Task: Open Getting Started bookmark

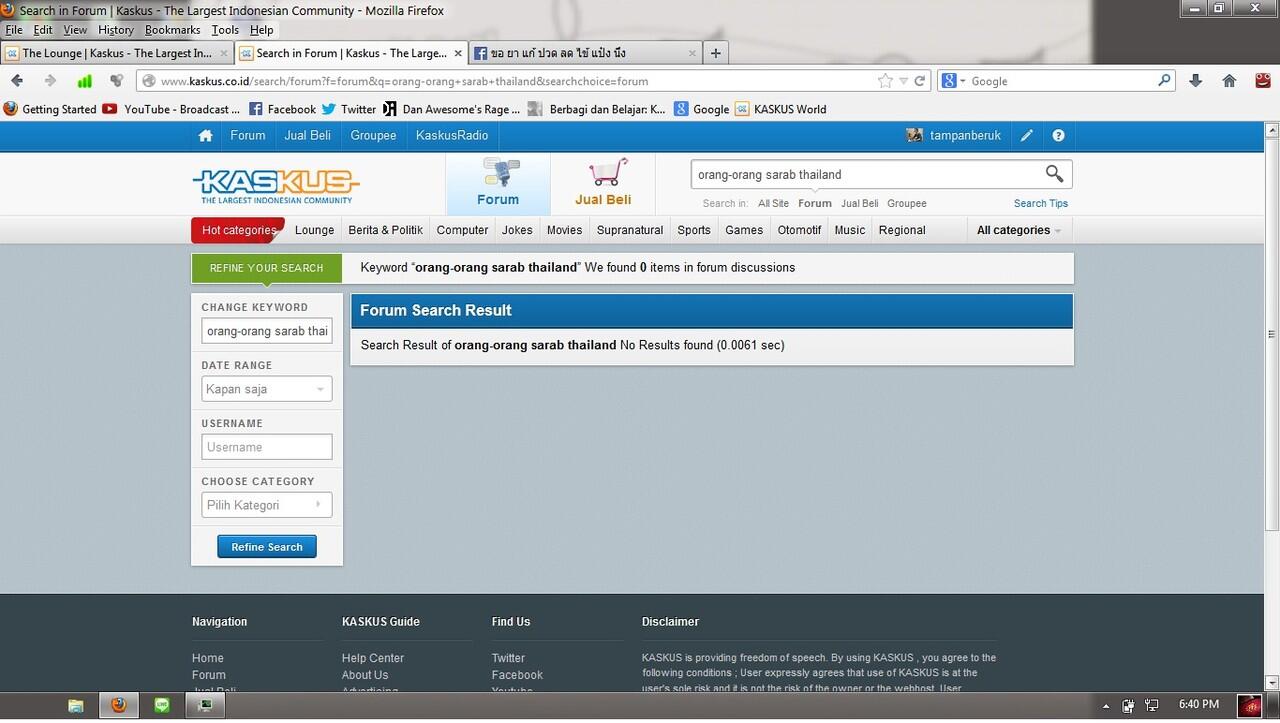Action: [x=50, y=109]
